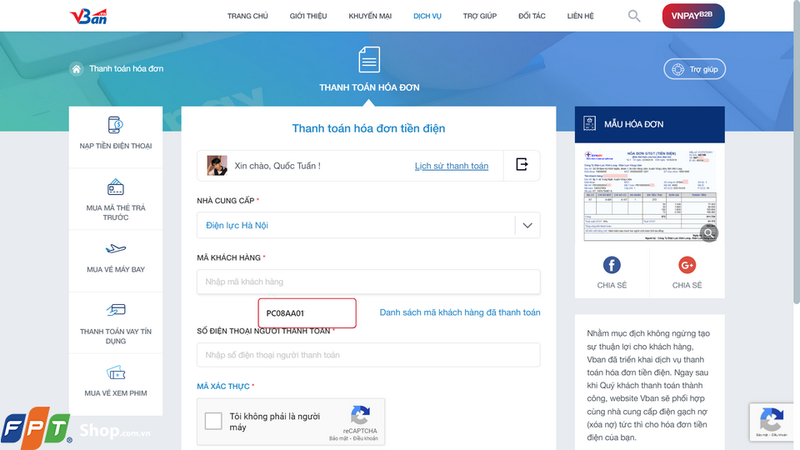800x450 pixels.
Task: Open the KHUYẾN MẠI menu
Action: 370,16
